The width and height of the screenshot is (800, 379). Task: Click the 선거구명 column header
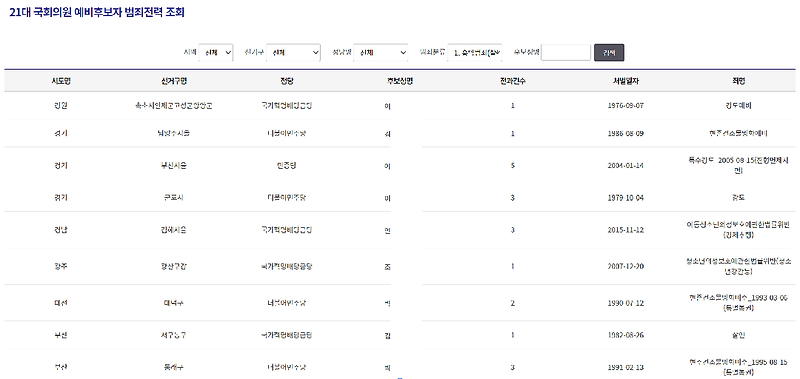pyautogui.click(x=173, y=81)
